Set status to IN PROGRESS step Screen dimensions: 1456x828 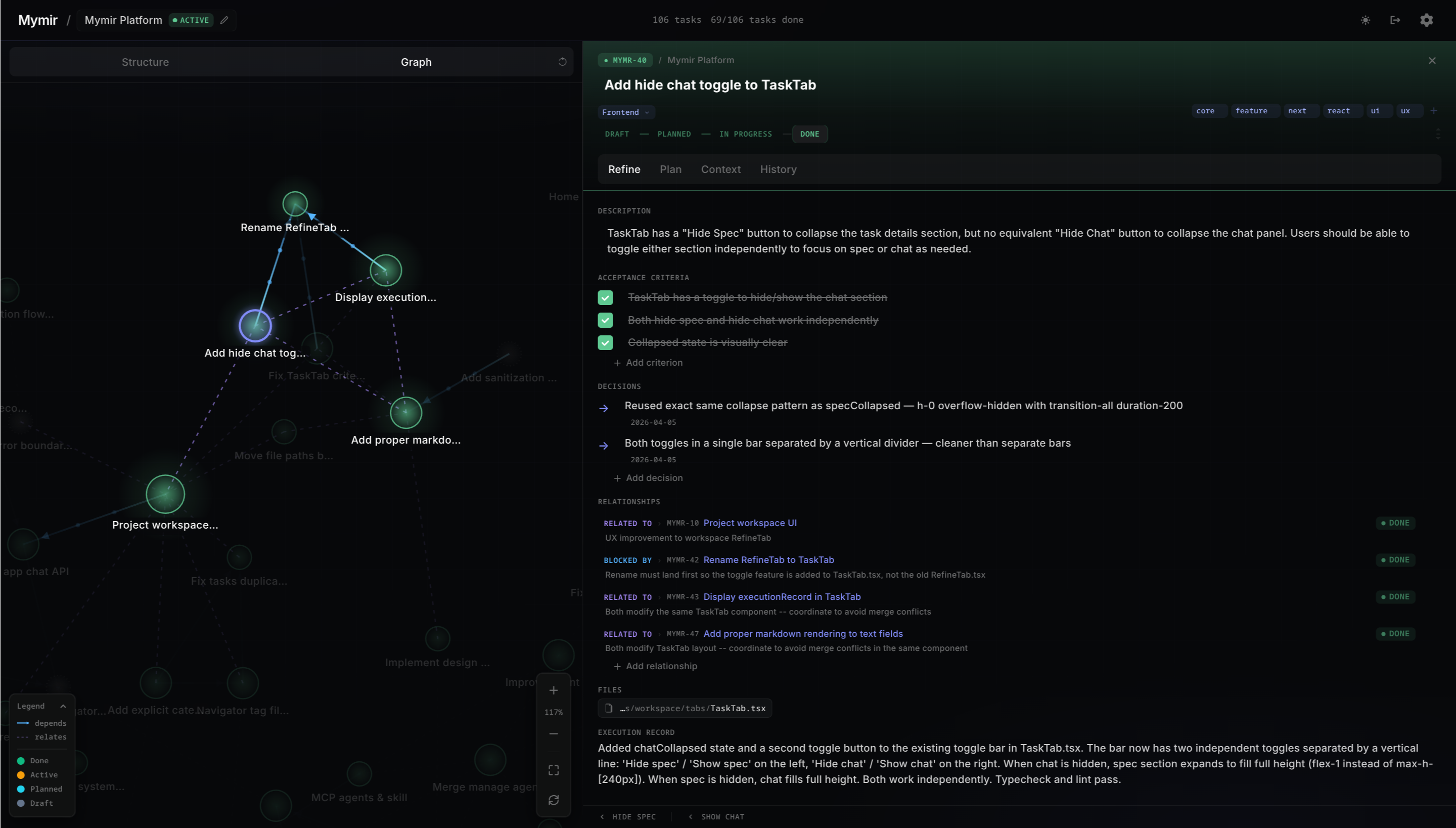tap(745, 134)
